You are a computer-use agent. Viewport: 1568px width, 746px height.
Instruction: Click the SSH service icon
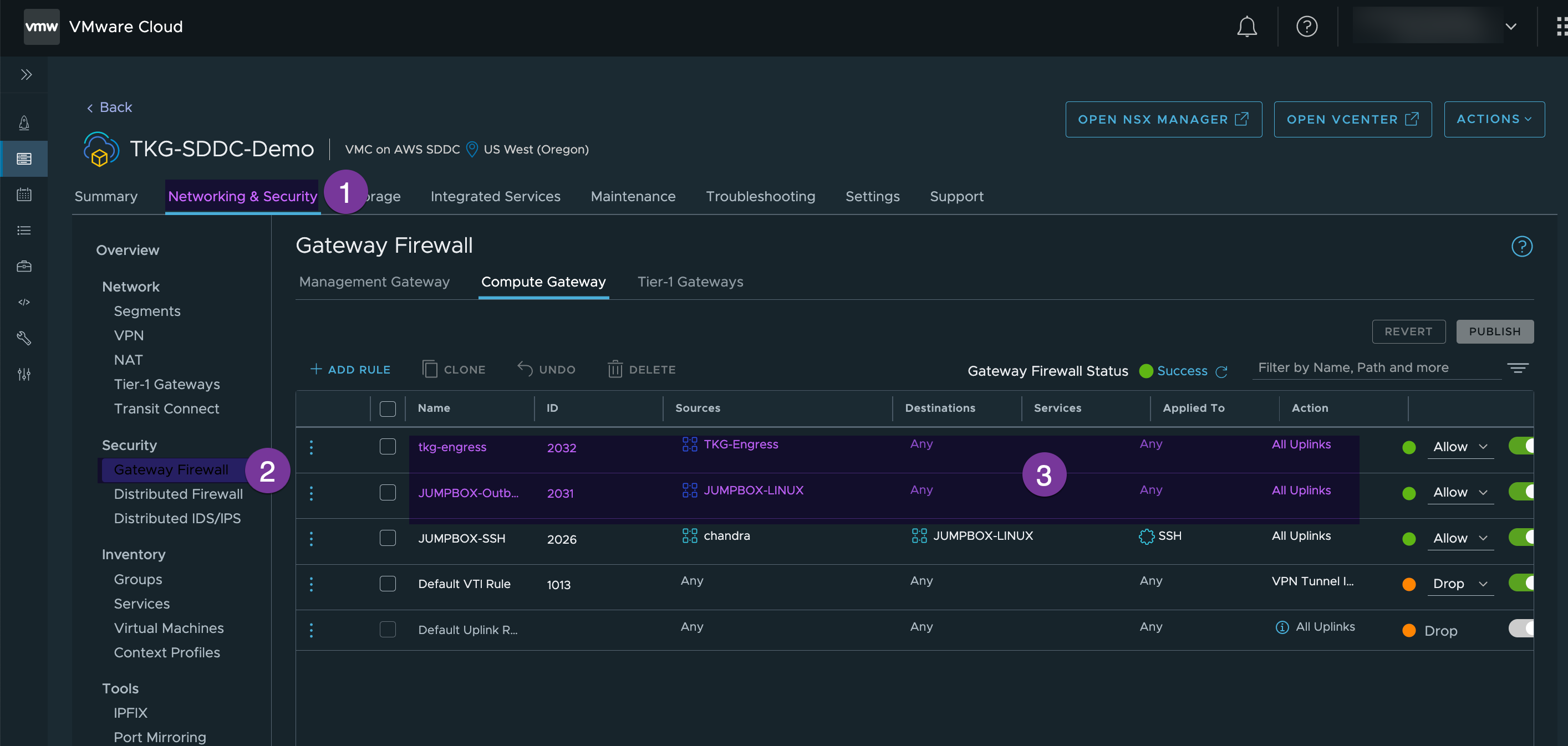tap(1146, 536)
